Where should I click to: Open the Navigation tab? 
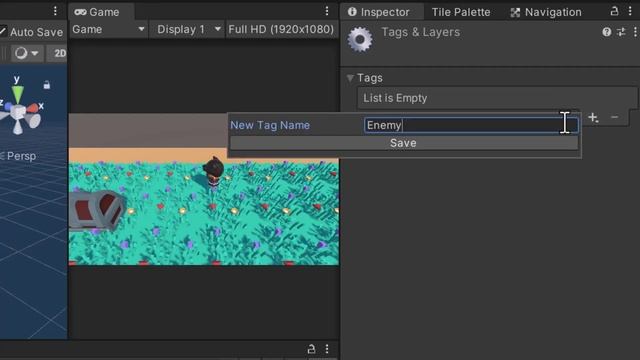546,12
